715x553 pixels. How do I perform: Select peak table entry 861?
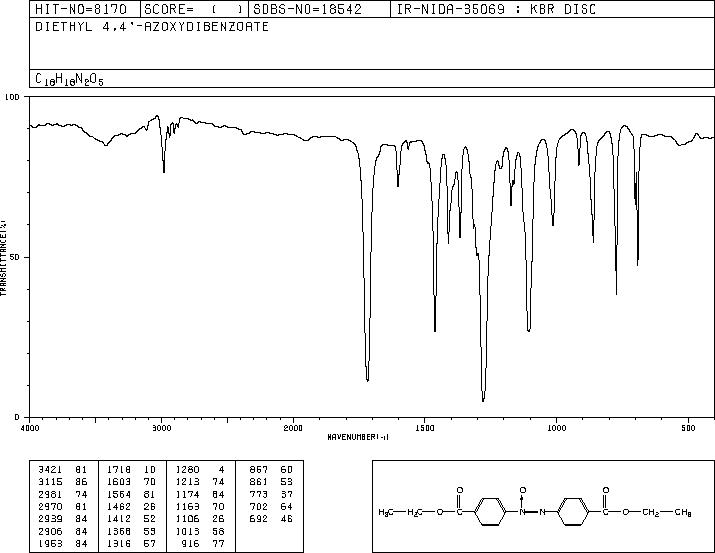(259, 482)
